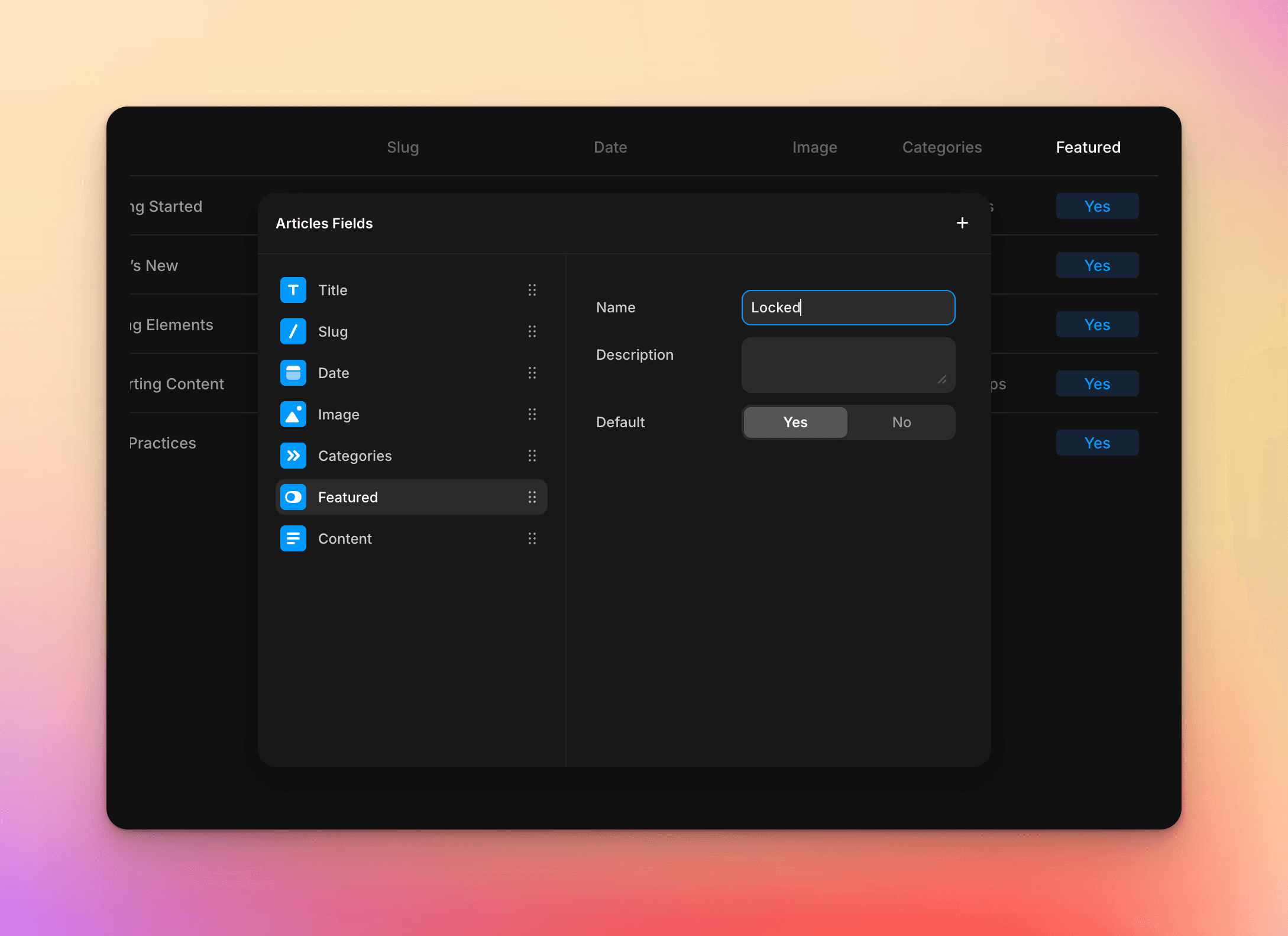Click the Title field's T icon
This screenshot has width=1288, height=936.
(293, 290)
